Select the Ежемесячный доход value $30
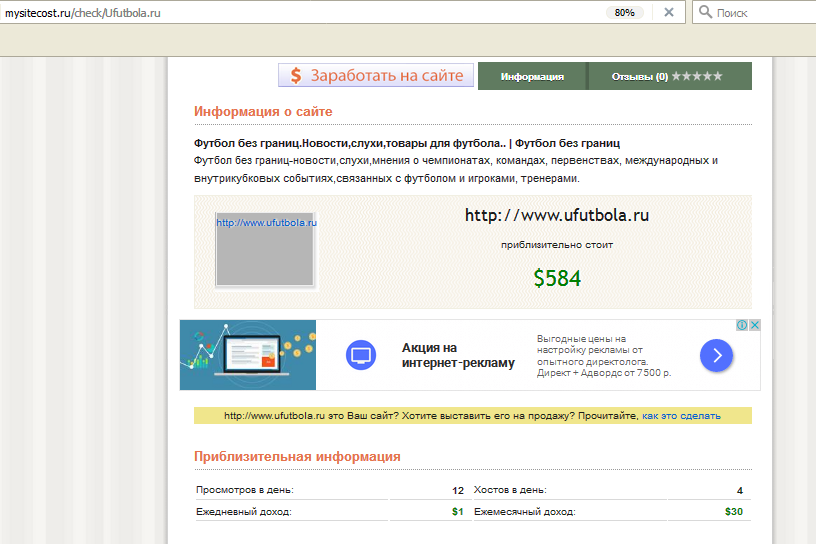The width and height of the screenshot is (816, 544). point(734,512)
